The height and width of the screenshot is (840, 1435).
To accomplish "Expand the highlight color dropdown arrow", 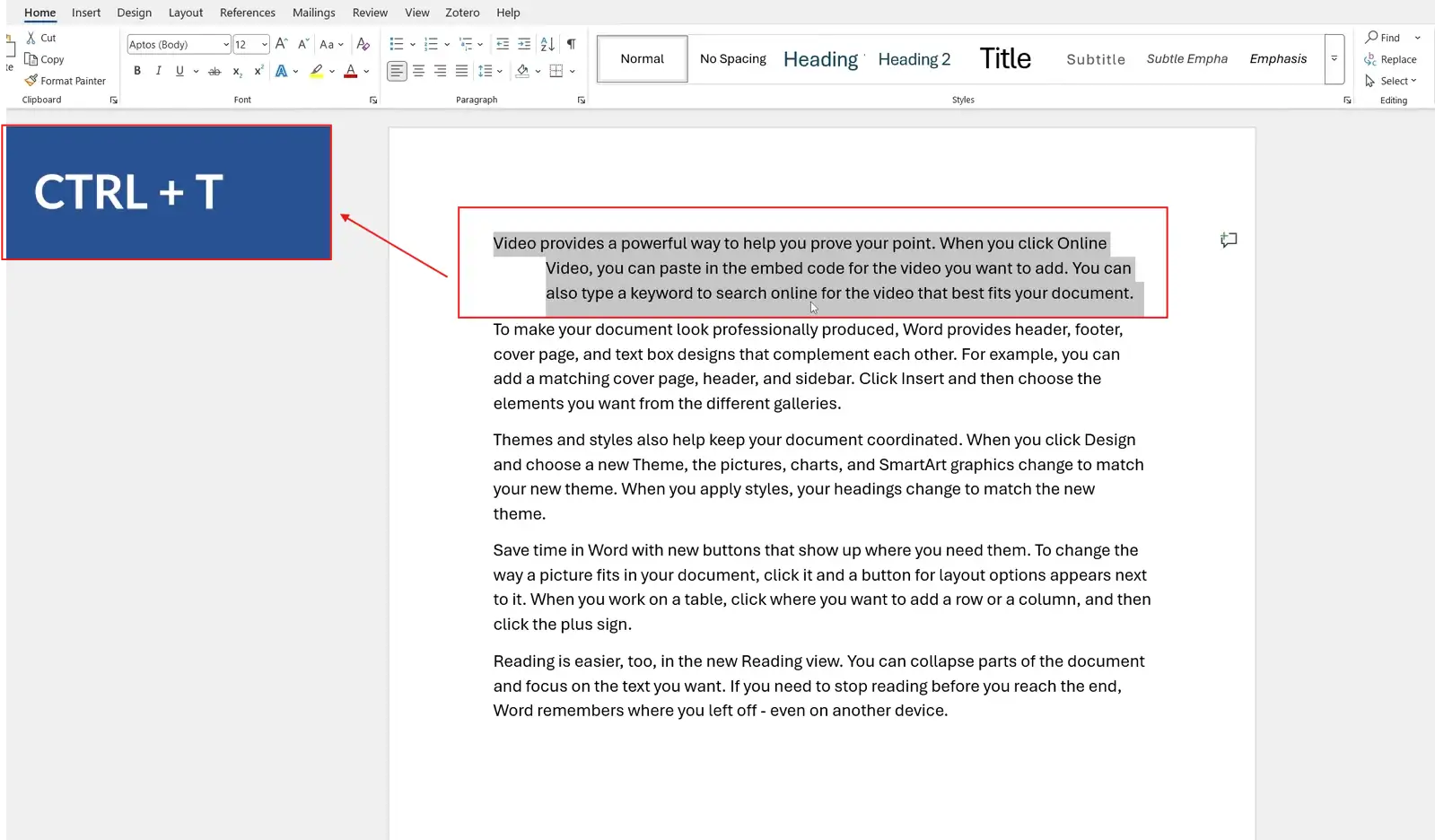I will [x=332, y=71].
